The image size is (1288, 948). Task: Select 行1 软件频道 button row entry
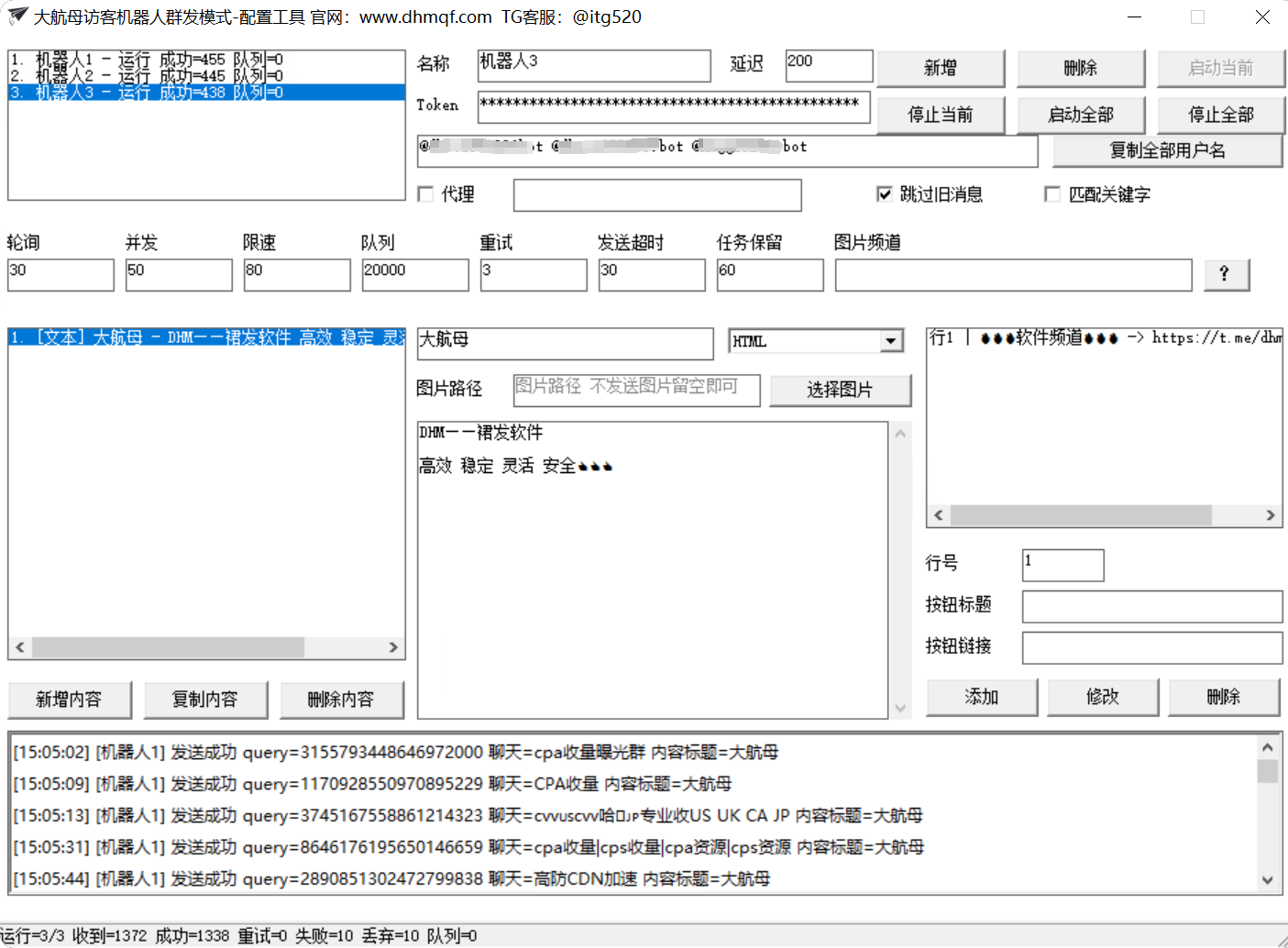tap(1105, 337)
